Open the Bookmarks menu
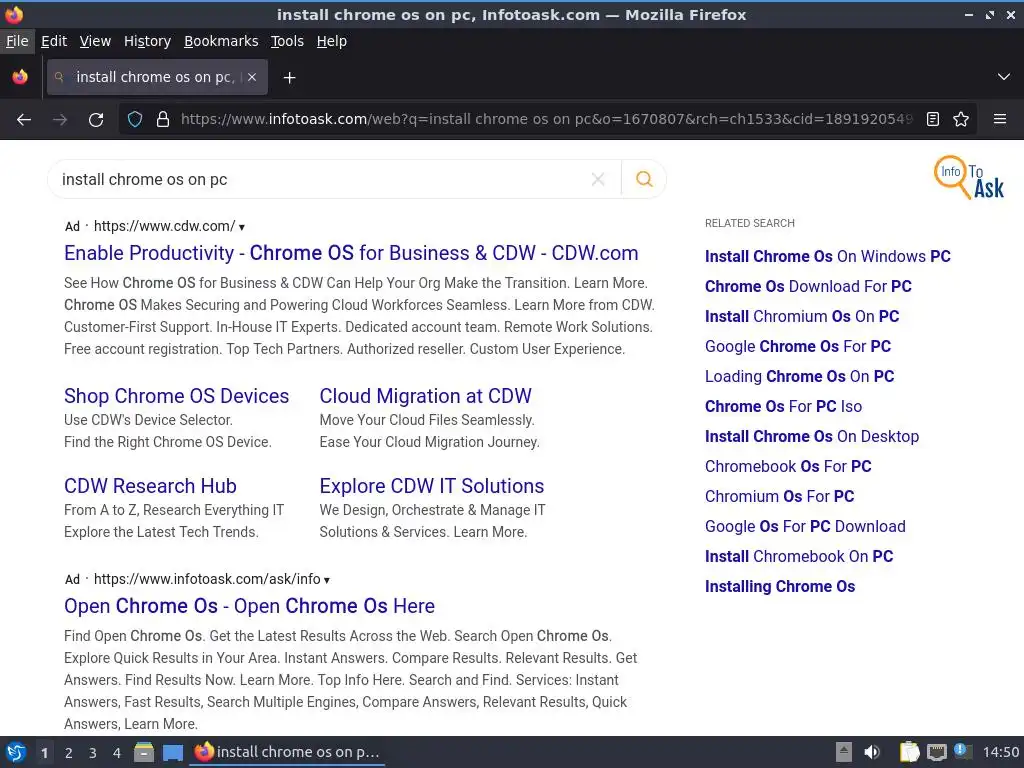 [221, 41]
